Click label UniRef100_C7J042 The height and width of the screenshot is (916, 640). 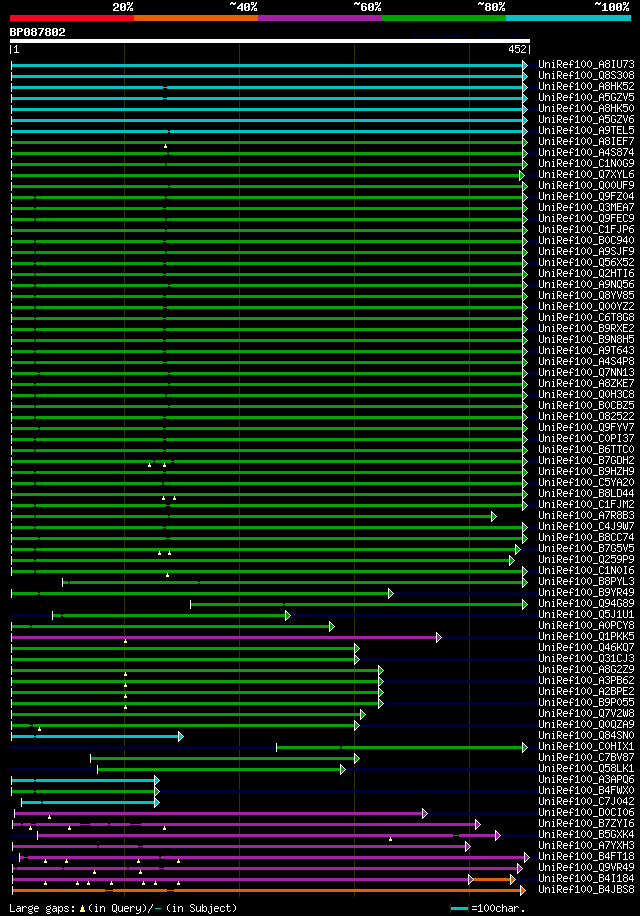(586, 802)
